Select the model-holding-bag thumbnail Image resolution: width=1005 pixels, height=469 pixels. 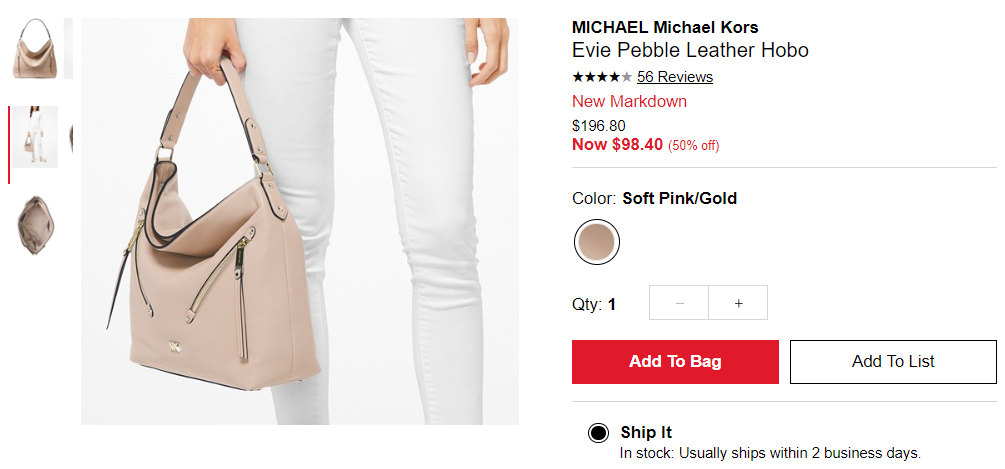pos(35,137)
